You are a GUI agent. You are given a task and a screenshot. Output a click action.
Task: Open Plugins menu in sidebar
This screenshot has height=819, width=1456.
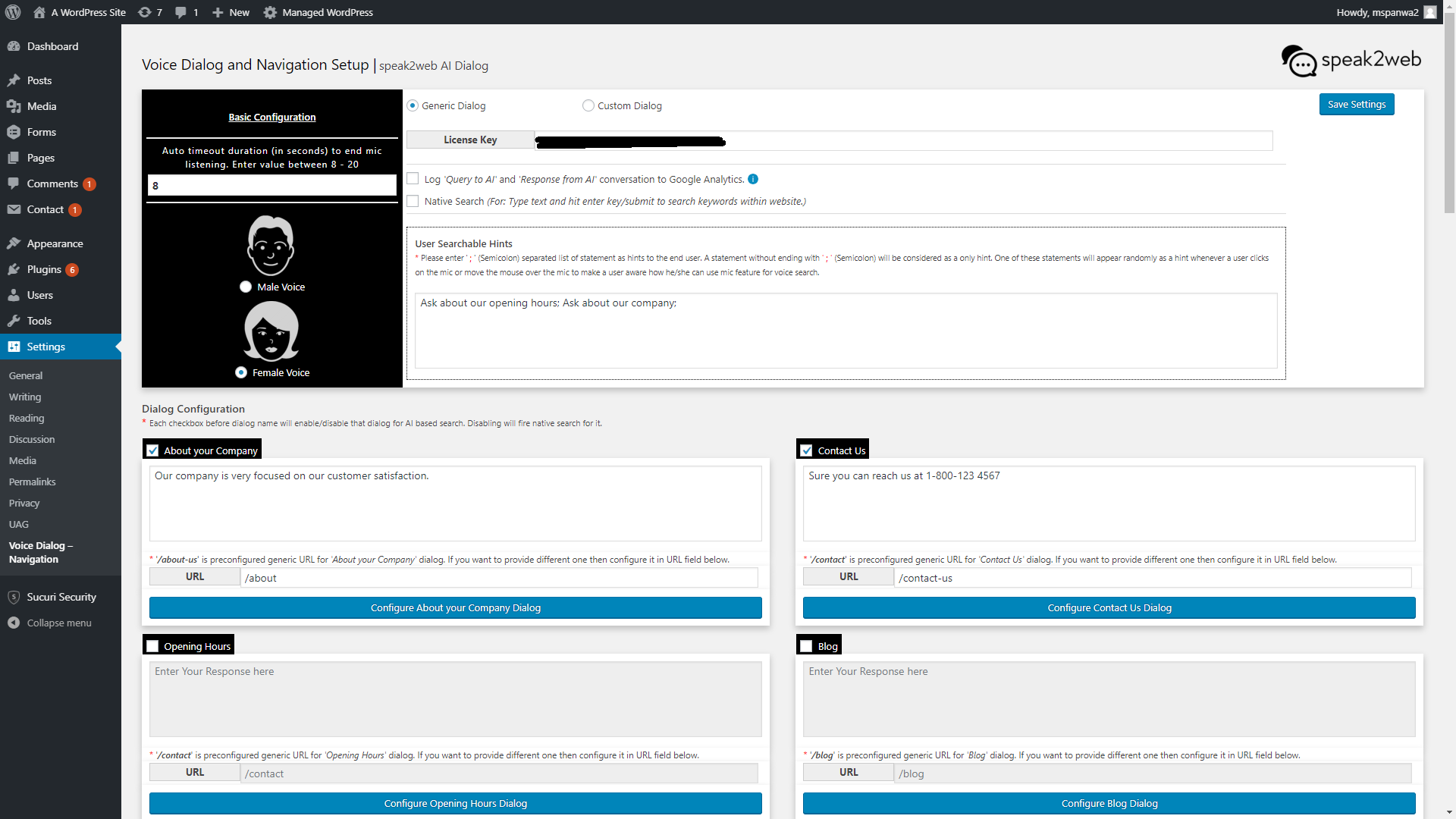pos(44,269)
